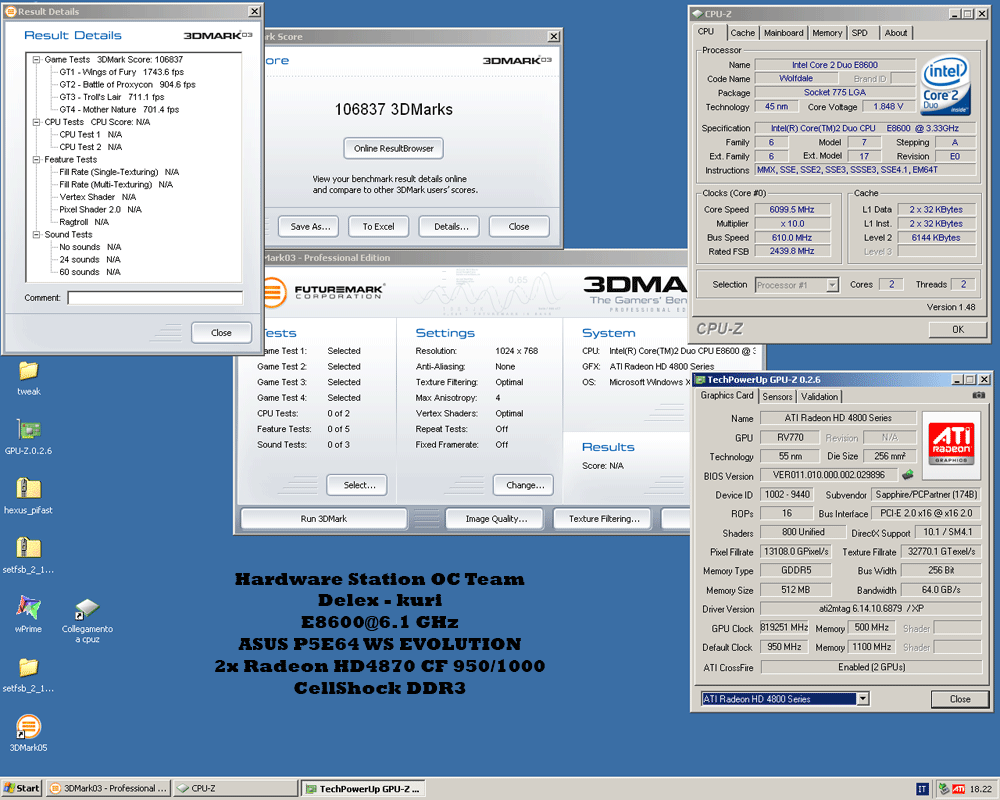Open the 3DMark05 desktop shortcut
This screenshot has height=800, width=1000.
click(x=29, y=727)
